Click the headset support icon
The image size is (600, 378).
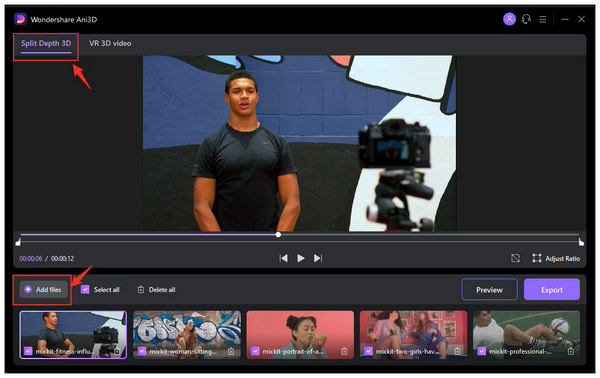[526, 19]
